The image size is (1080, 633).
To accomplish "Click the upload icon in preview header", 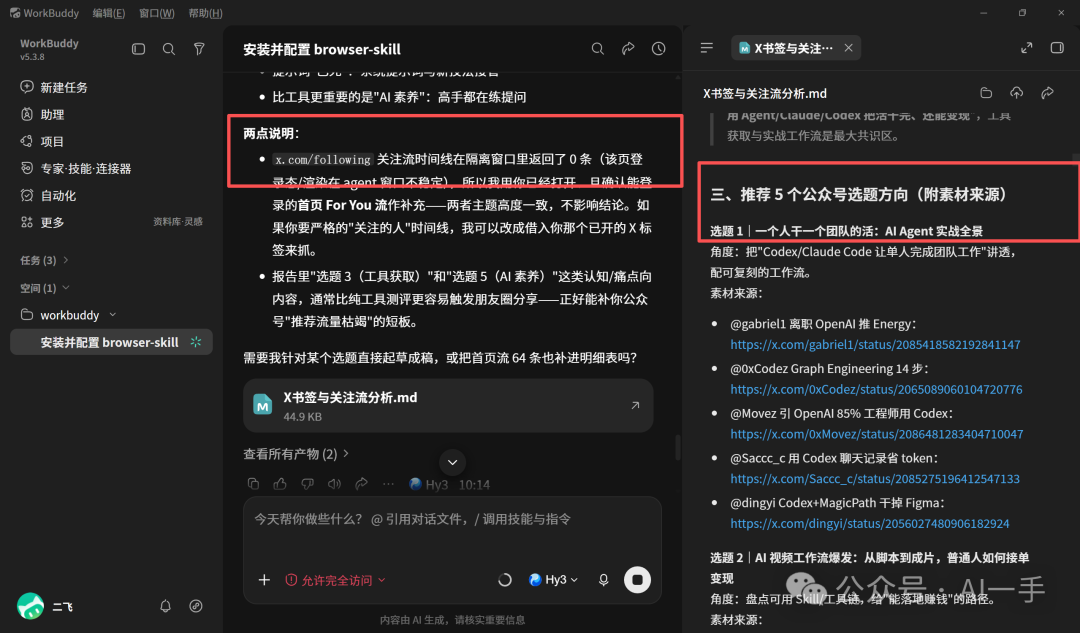I will (1017, 93).
